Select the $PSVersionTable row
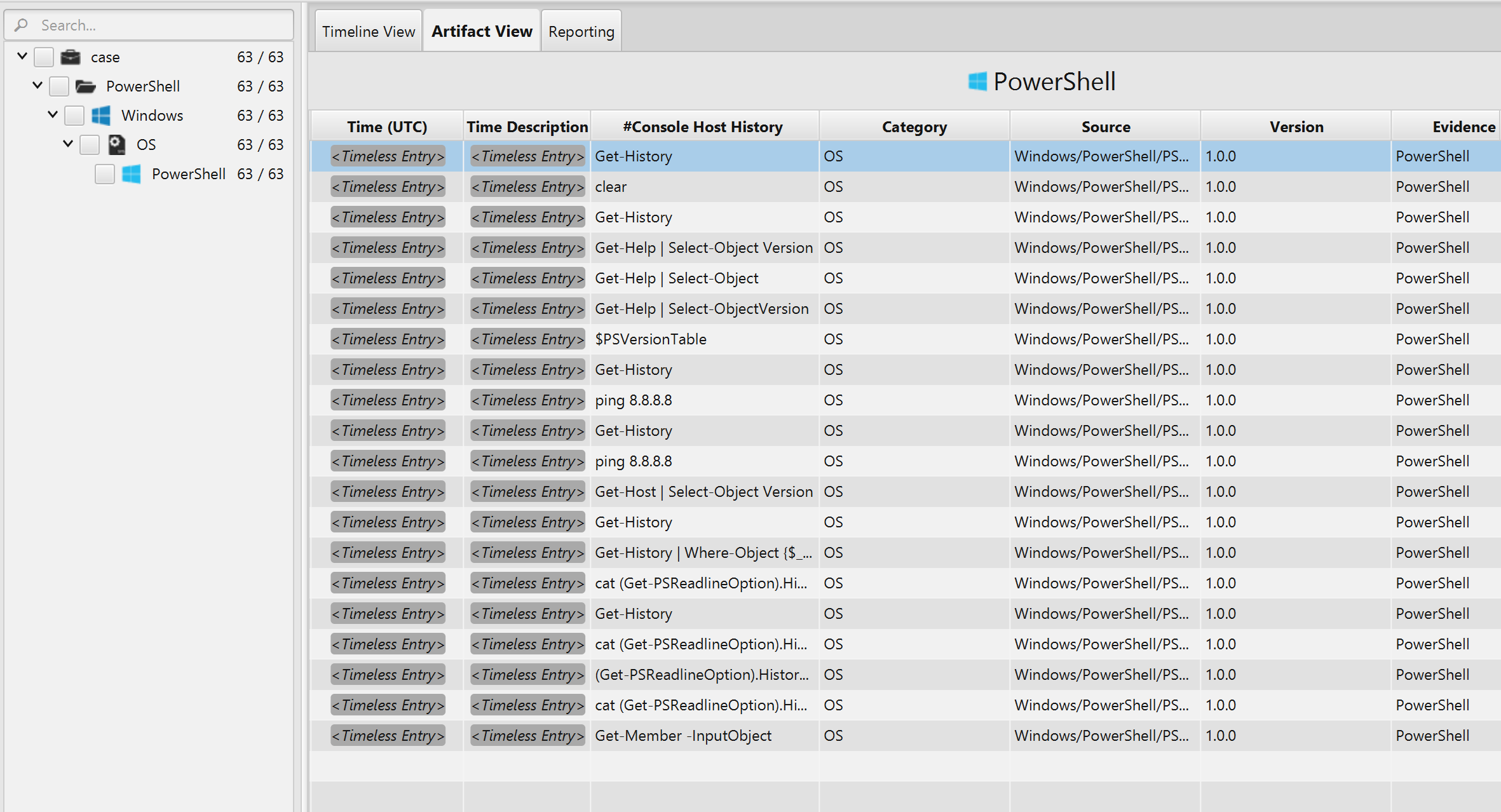The height and width of the screenshot is (812, 1501). 906,339
